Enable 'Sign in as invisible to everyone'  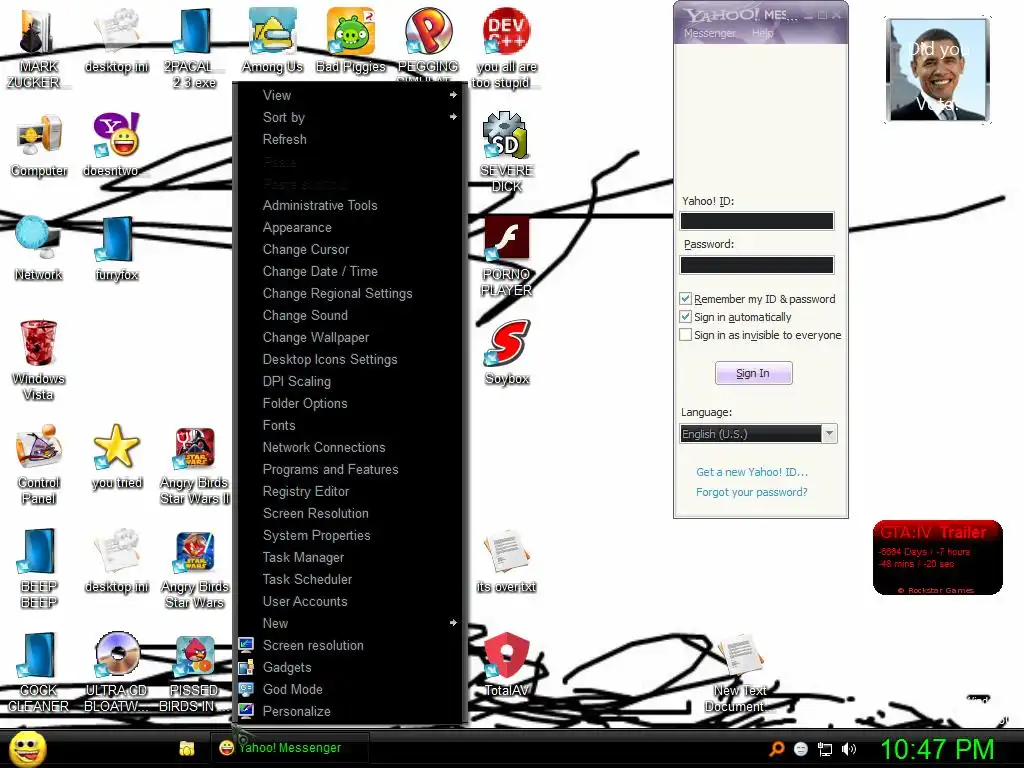click(x=685, y=334)
